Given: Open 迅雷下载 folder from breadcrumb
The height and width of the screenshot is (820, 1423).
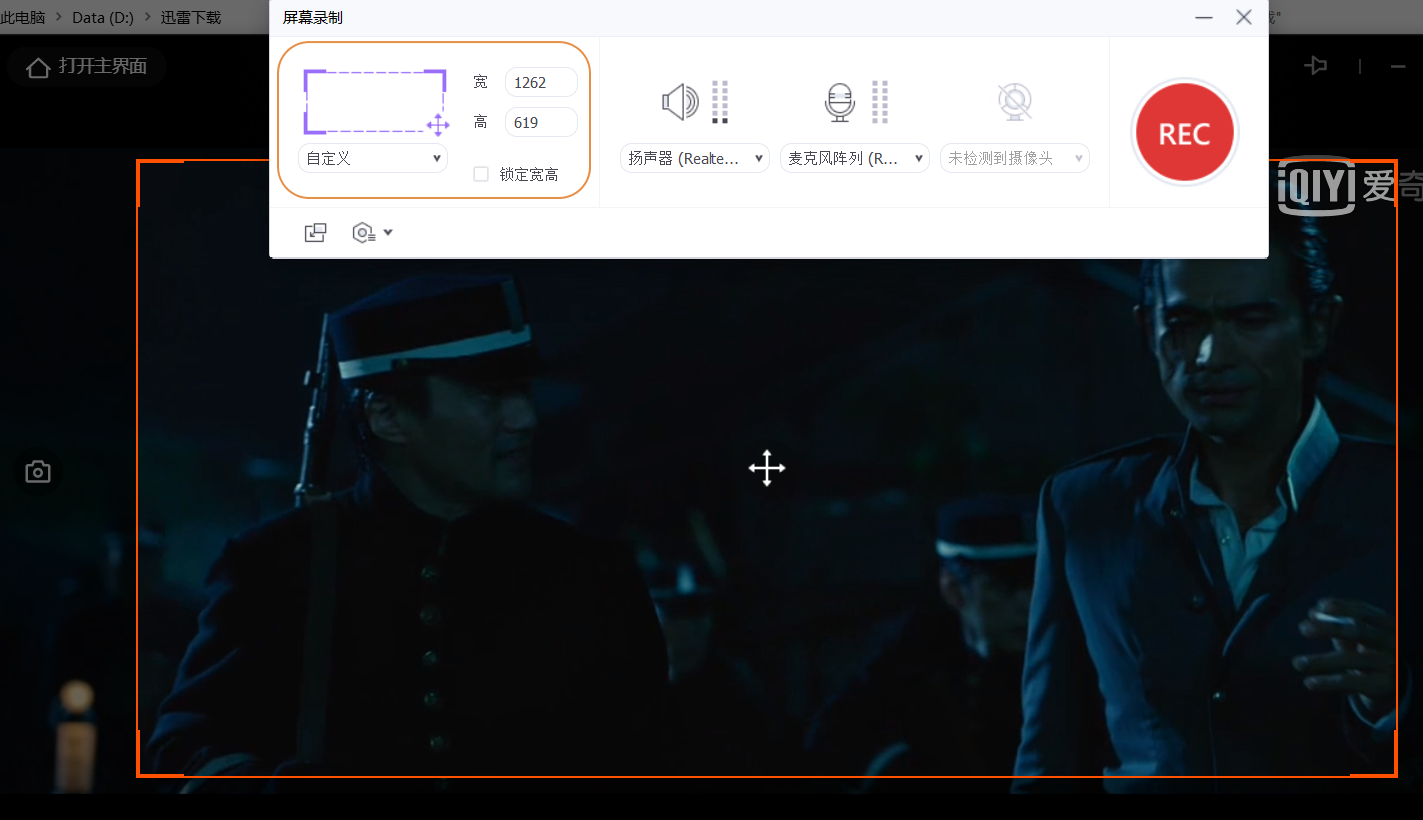Looking at the screenshot, I should click(x=190, y=16).
